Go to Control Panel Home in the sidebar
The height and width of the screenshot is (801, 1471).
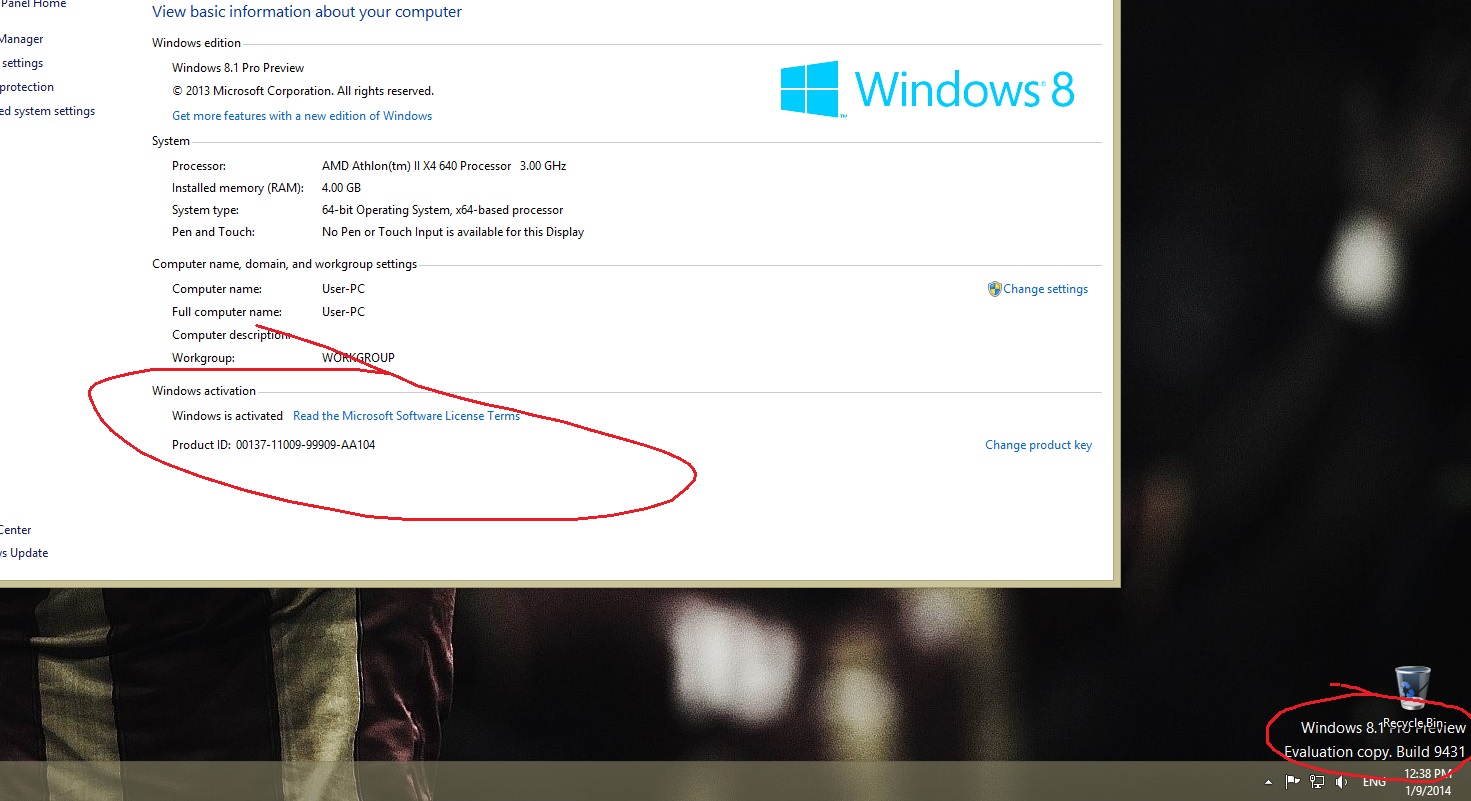pos(33,5)
